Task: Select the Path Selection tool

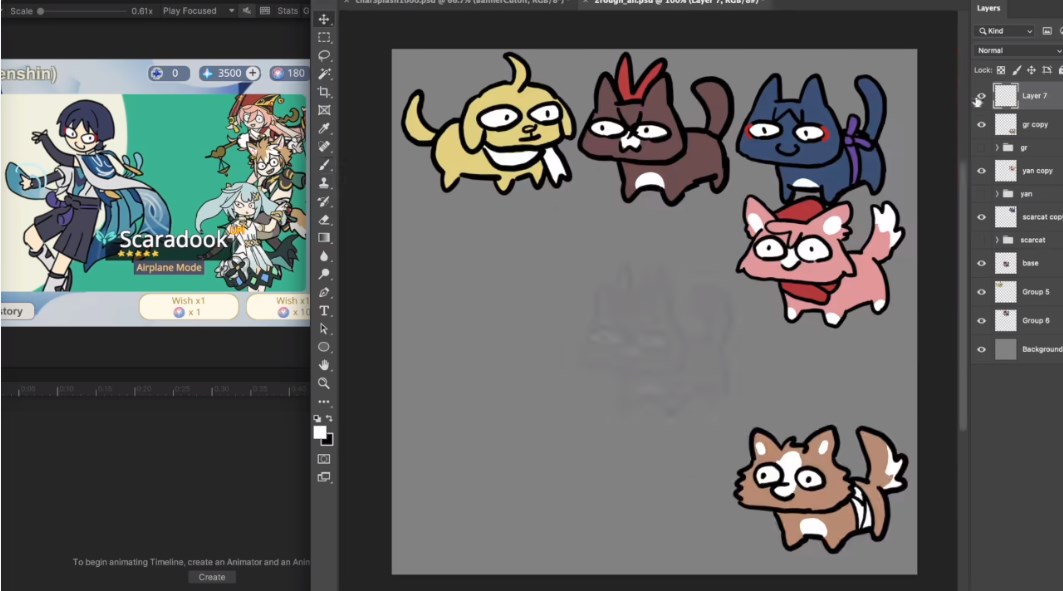Action: (x=324, y=329)
